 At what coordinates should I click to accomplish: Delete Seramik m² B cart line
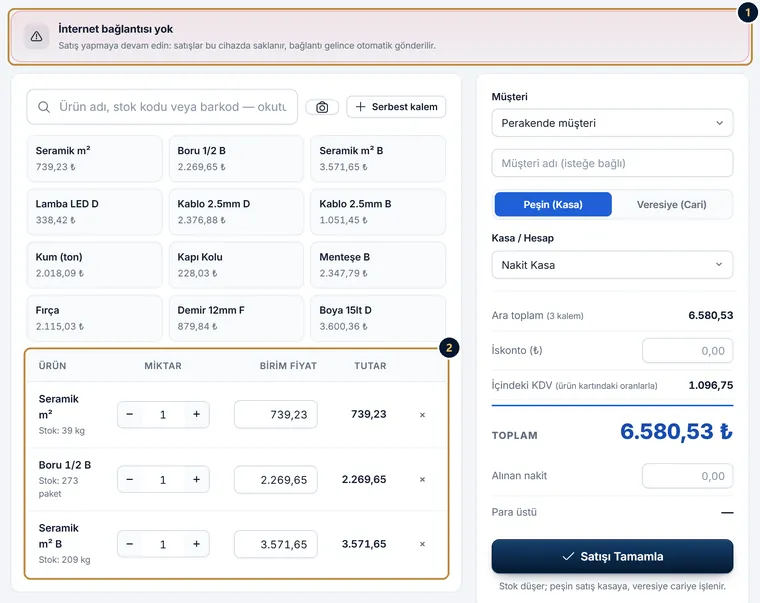click(x=422, y=544)
